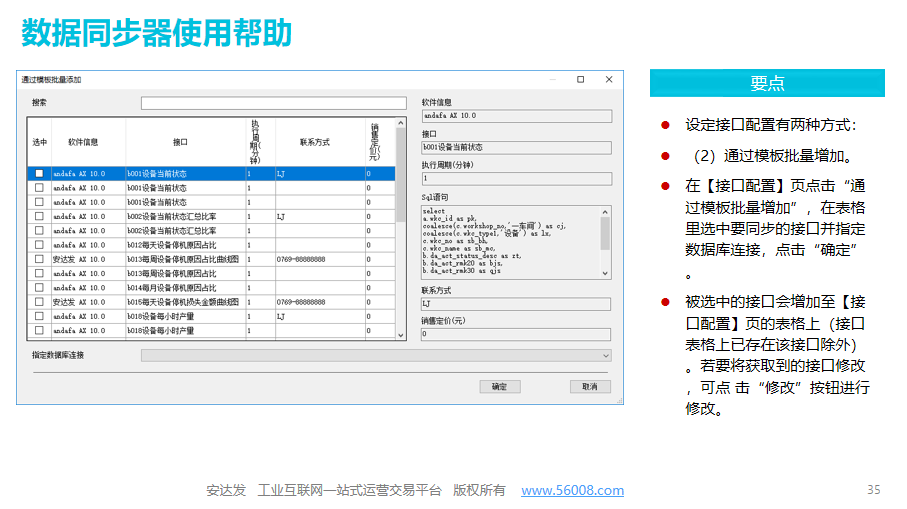The image size is (907, 509).
Task: Maximize the 通过模板批量添加 dialog
Action: coord(580,79)
